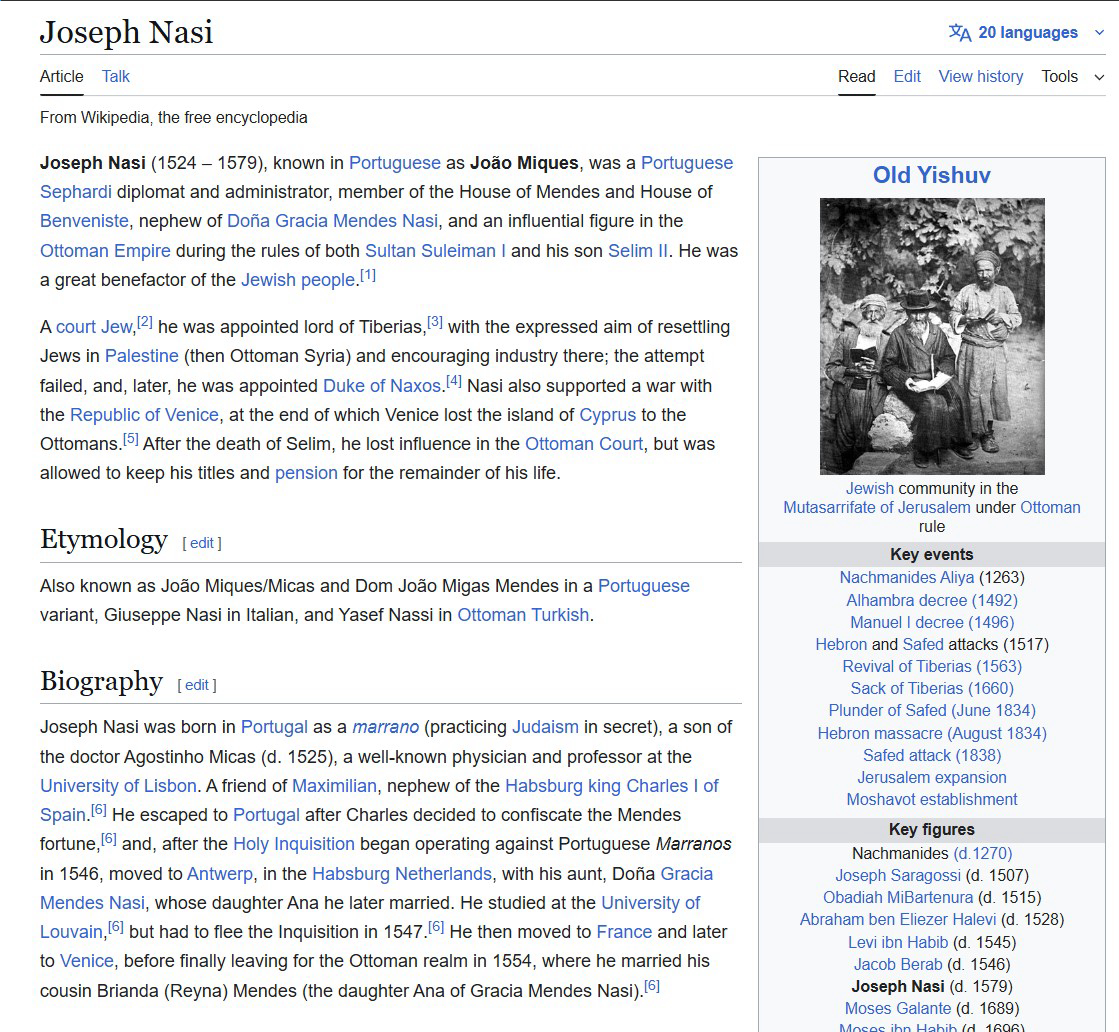Follow the Antwerp link
The image size is (1119, 1032).
click(220, 874)
